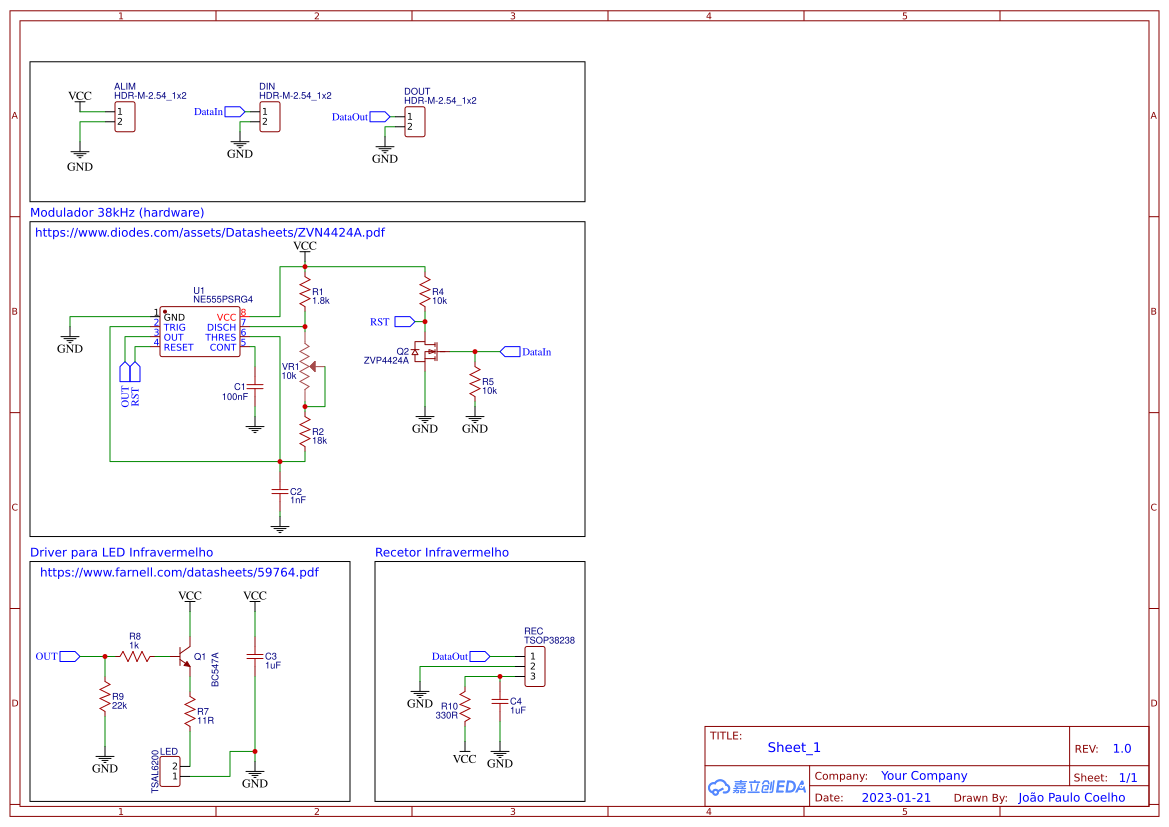Select capacitor C2 1nF
1169x827 pixels.
pyautogui.click(x=282, y=490)
